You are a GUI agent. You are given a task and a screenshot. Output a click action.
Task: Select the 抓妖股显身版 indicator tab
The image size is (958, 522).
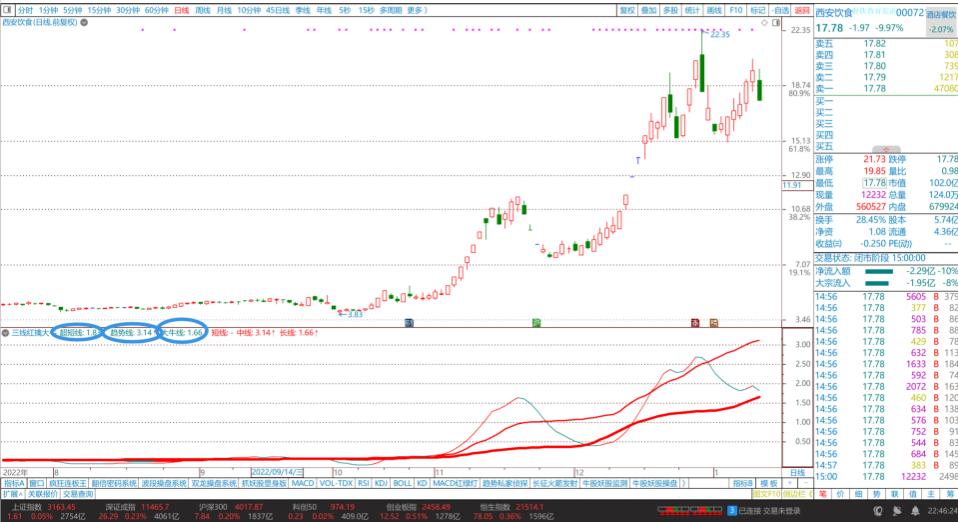coord(264,483)
